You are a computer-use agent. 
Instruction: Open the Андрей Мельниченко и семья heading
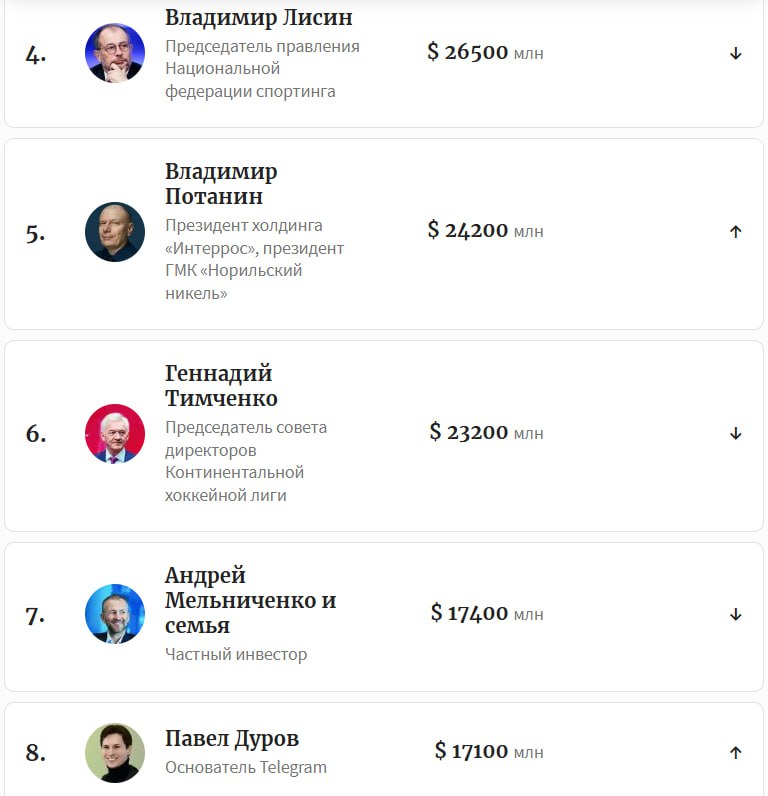pos(250,600)
